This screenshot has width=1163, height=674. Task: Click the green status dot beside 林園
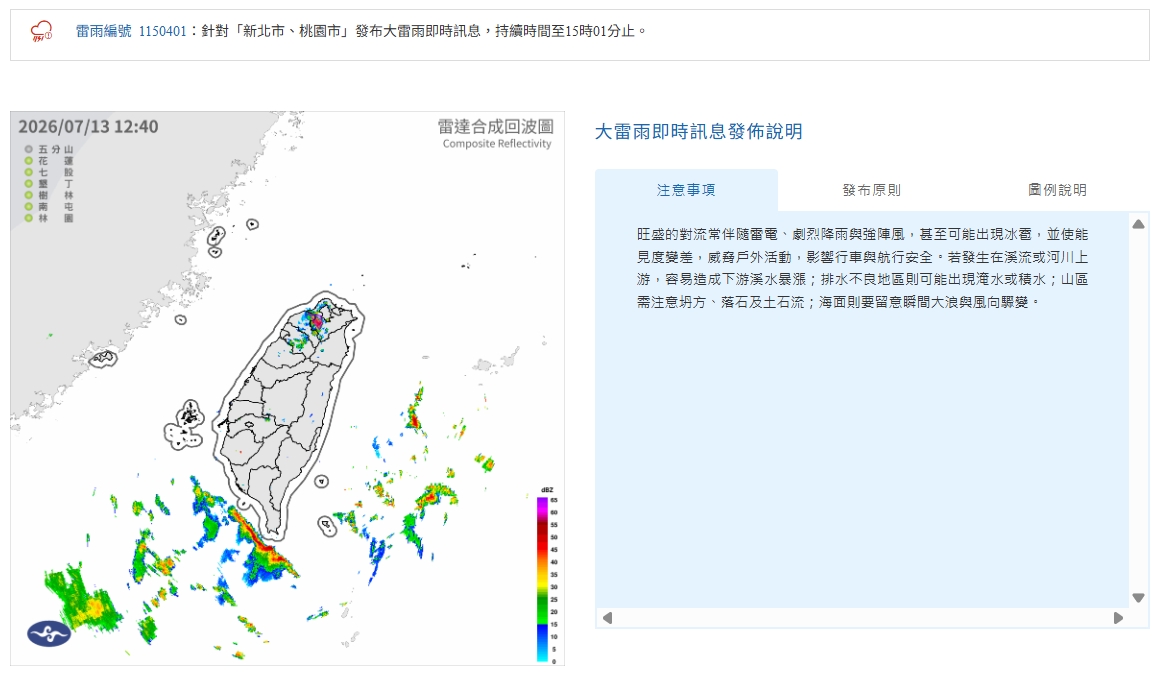[x=29, y=218]
